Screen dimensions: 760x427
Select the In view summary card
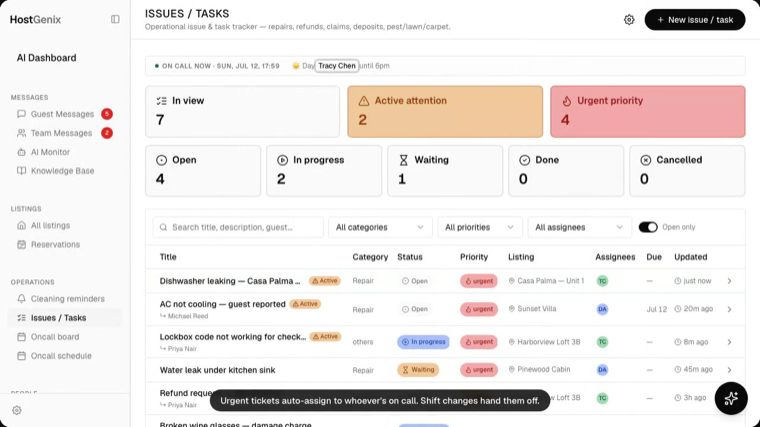pyautogui.click(x=242, y=111)
